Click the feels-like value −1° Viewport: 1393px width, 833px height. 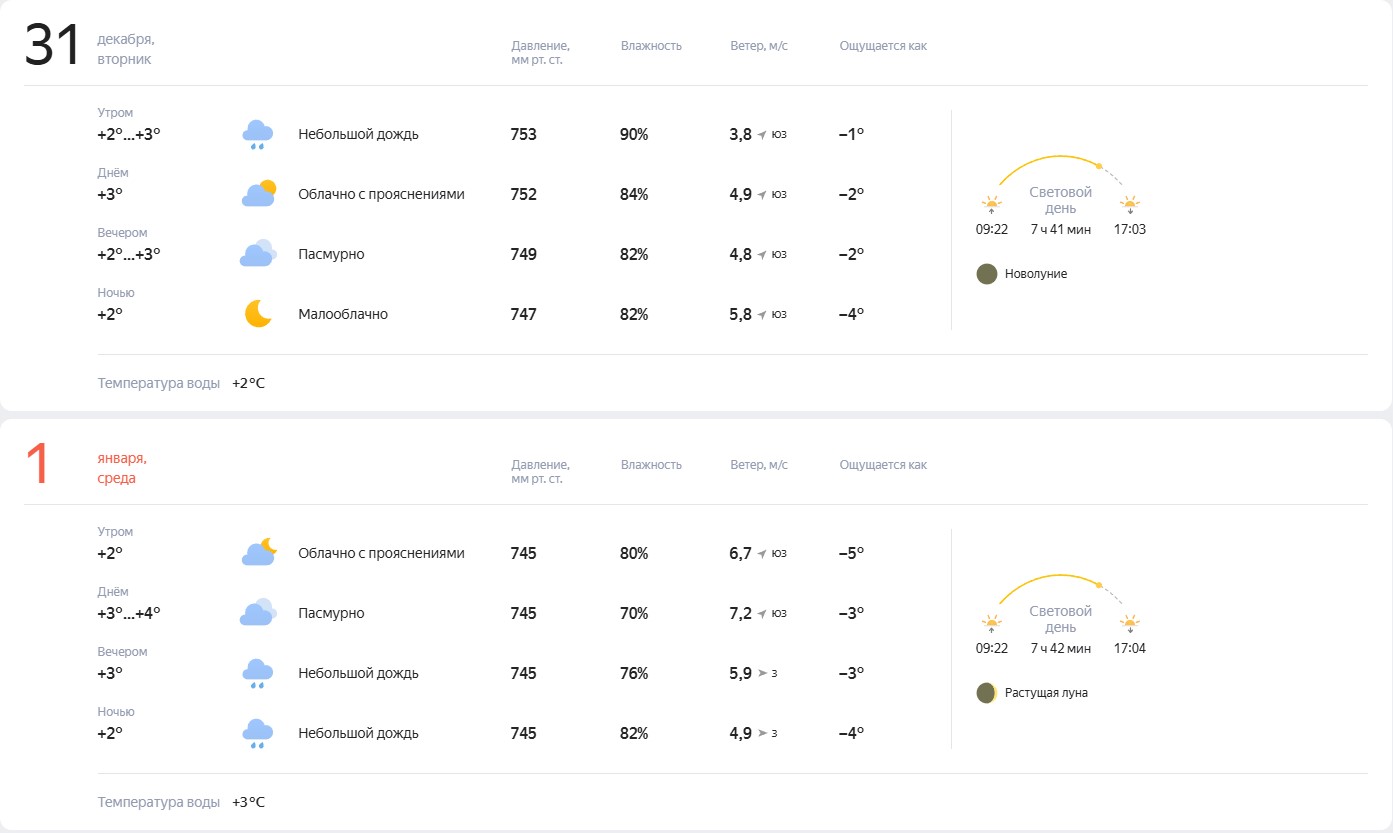[851, 134]
